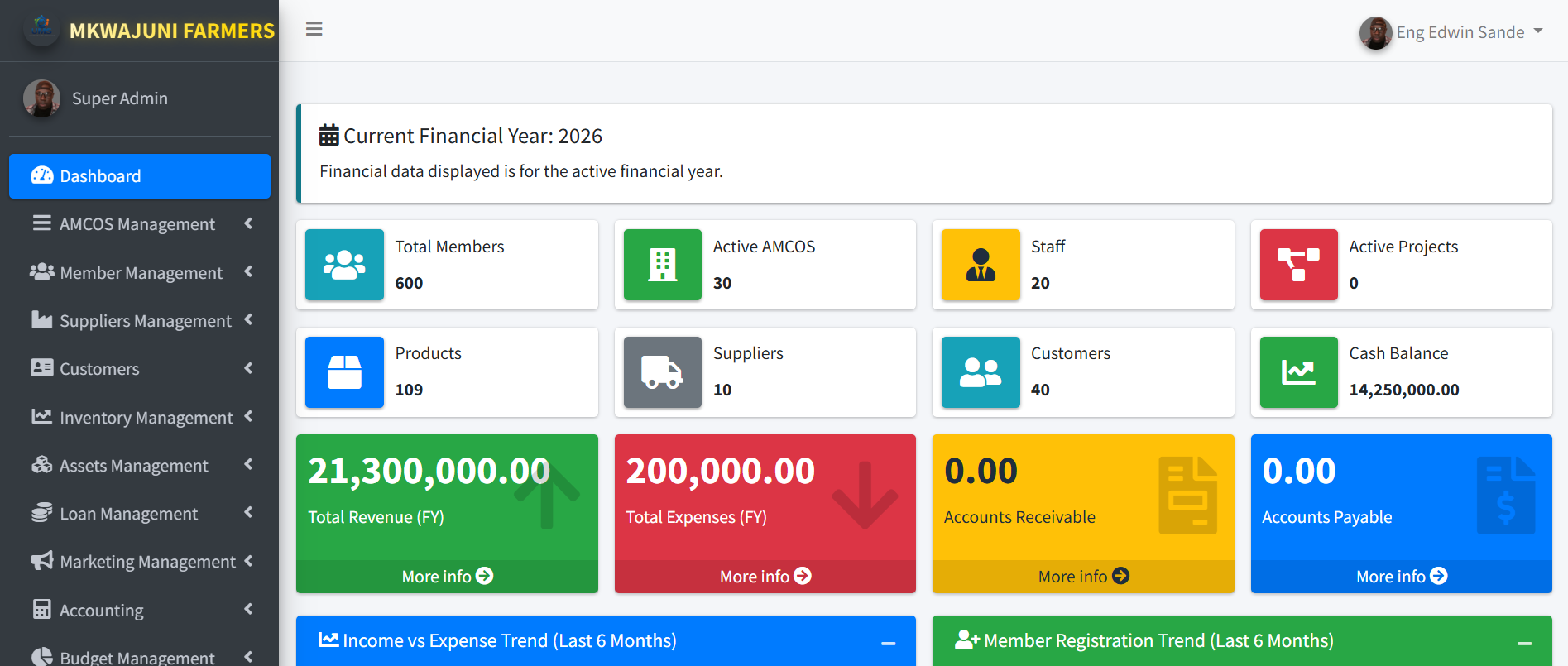
Task: Expand the AMCOS Management menu
Action: (x=139, y=224)
